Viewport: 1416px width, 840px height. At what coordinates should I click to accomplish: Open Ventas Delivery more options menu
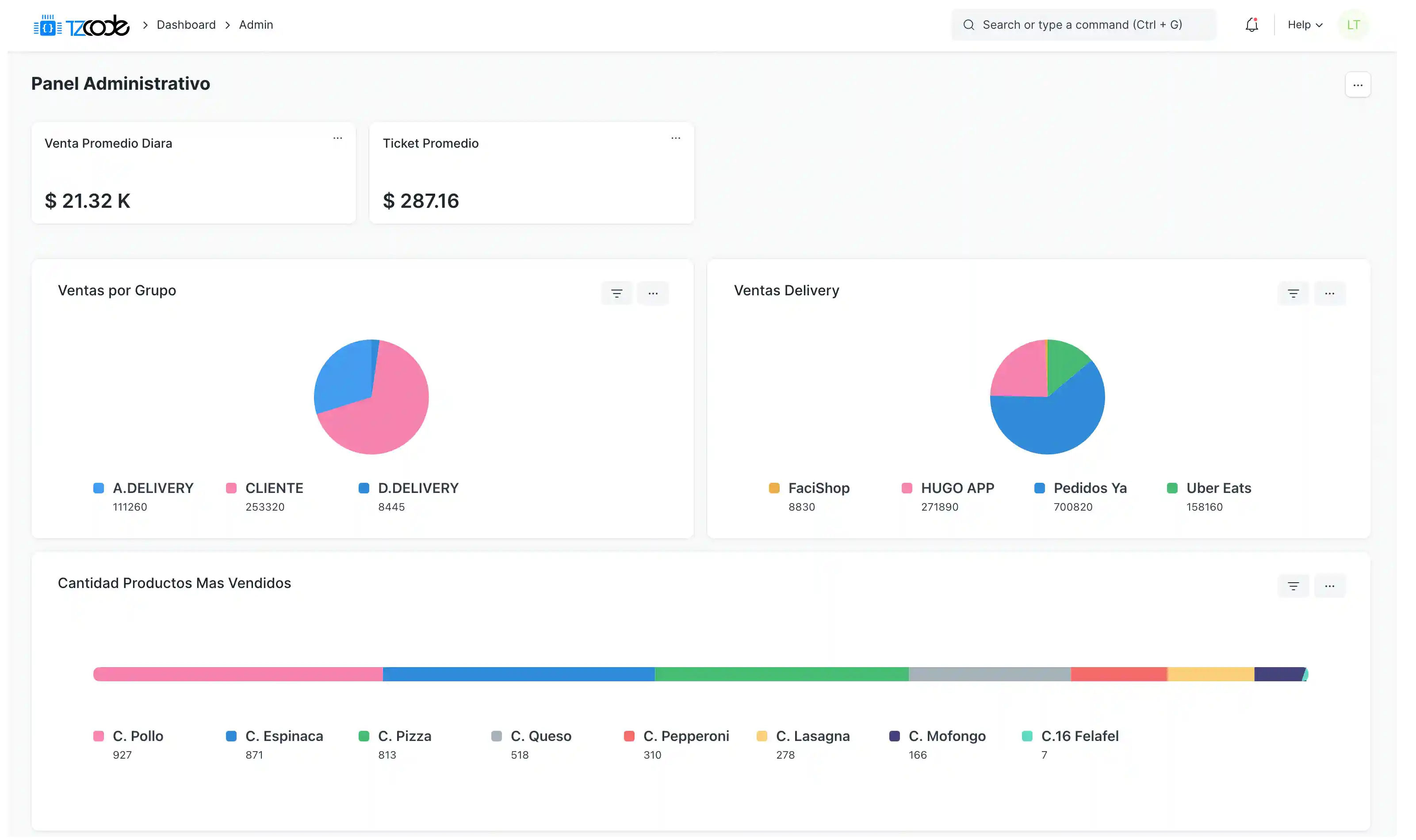(x=1329, y=293)
